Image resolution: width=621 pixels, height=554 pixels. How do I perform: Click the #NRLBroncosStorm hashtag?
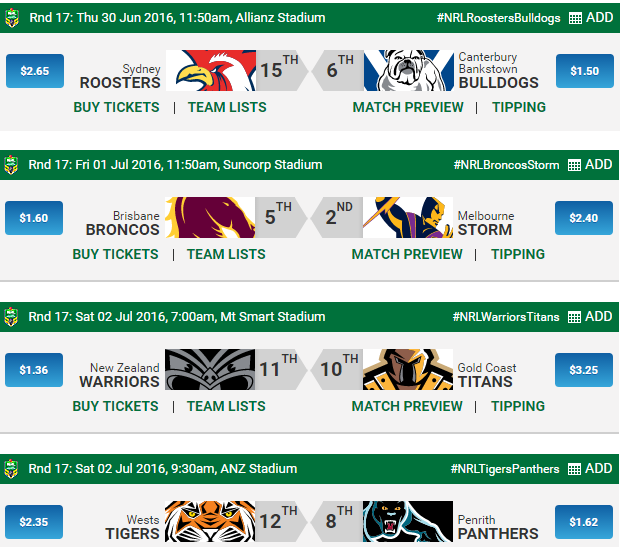tap(506, 165)
